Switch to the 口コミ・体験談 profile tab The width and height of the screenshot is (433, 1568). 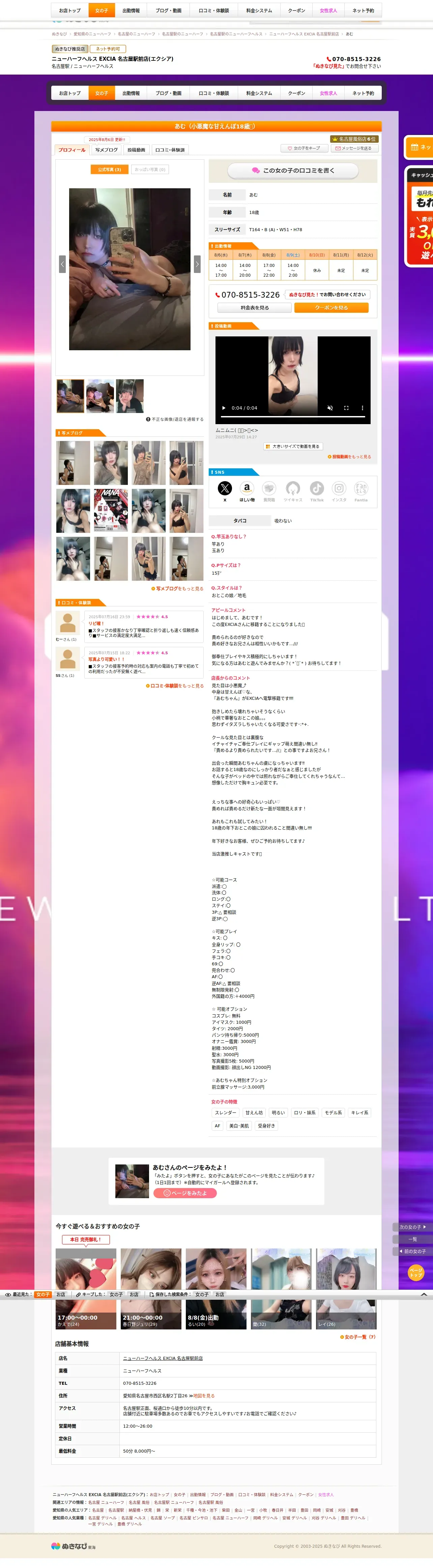pos(170,150)
